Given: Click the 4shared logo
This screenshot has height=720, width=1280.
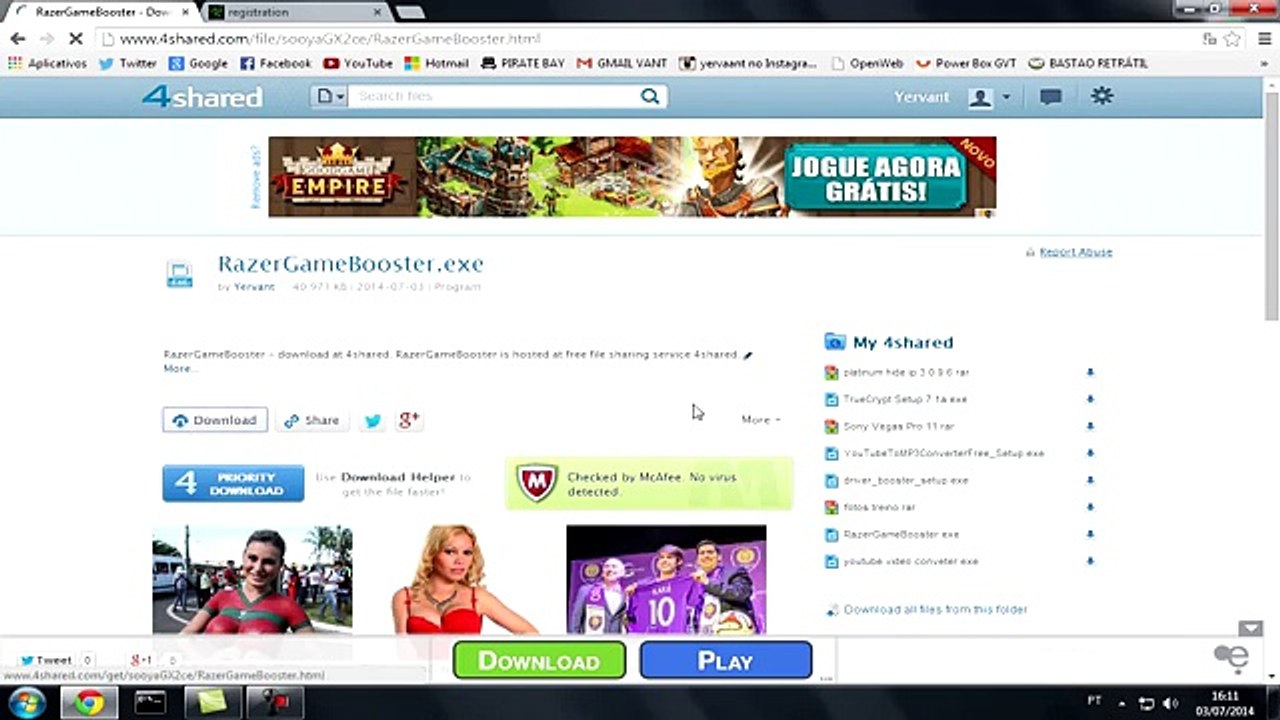Looking at the screenshot, I should tap(201, 97).
